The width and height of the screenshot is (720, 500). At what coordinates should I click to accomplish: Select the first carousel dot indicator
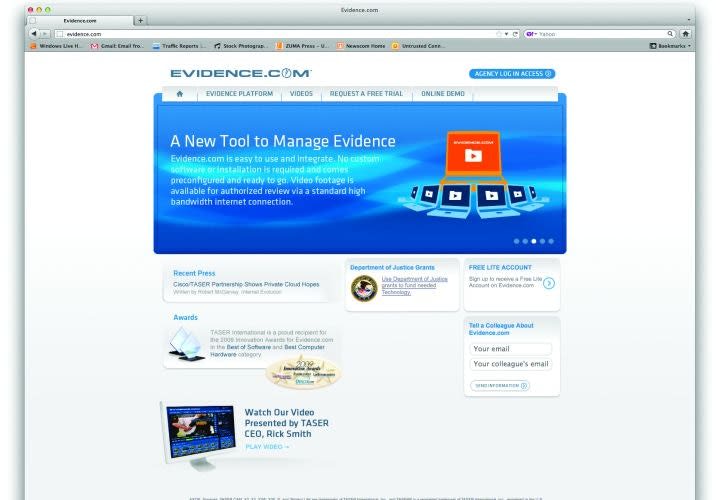516,241
